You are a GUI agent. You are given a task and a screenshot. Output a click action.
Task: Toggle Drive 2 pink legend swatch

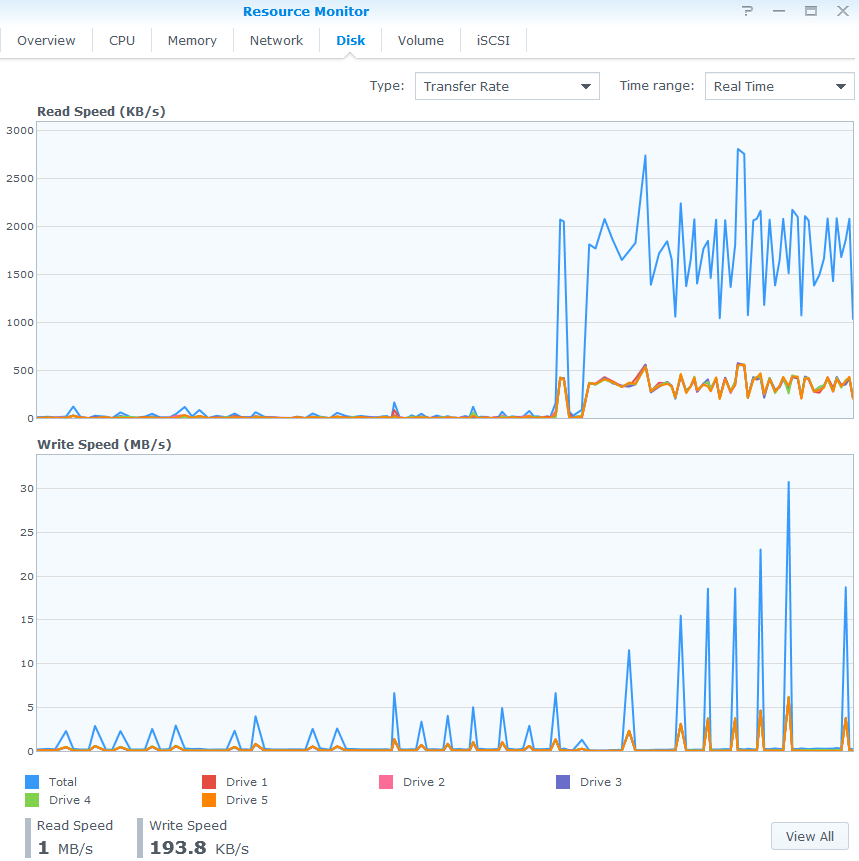click(386, 782)
